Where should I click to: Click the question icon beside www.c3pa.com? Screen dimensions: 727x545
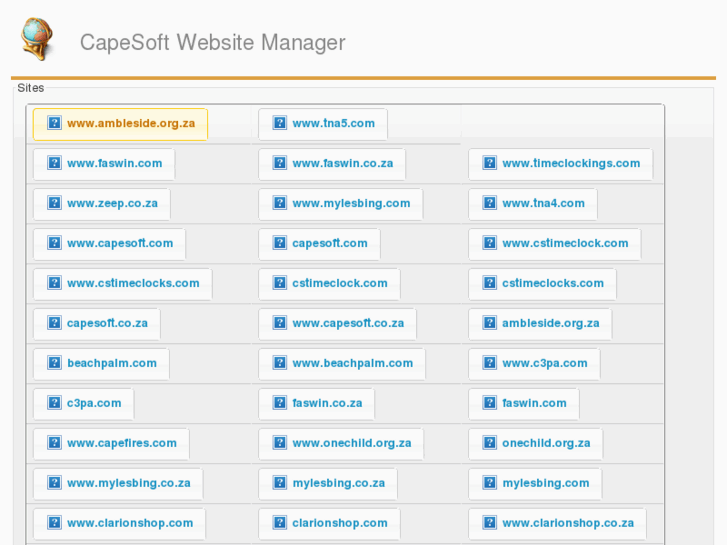[x=490, y=364]
